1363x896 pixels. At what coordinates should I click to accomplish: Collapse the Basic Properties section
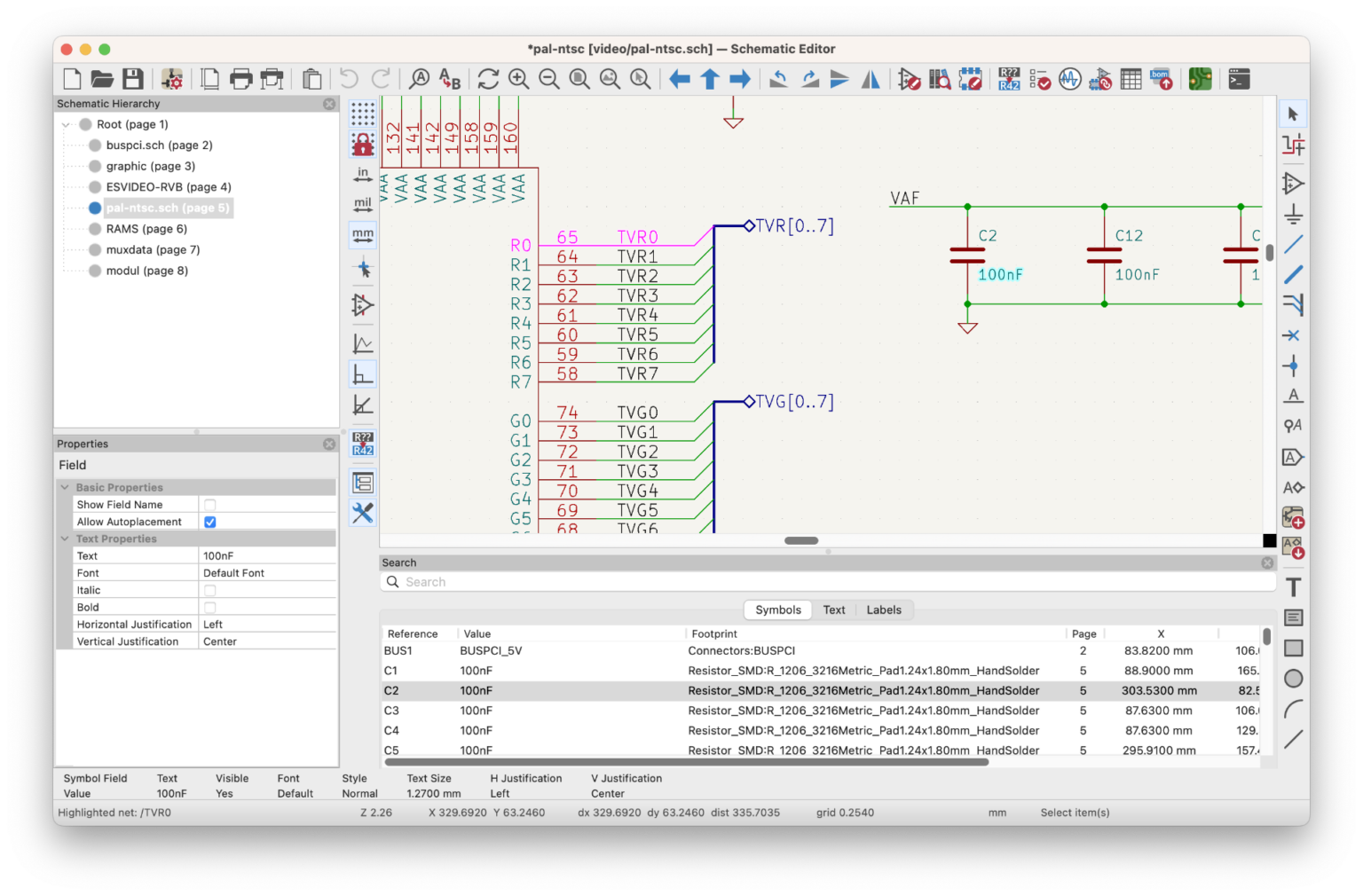pos(64,487)
